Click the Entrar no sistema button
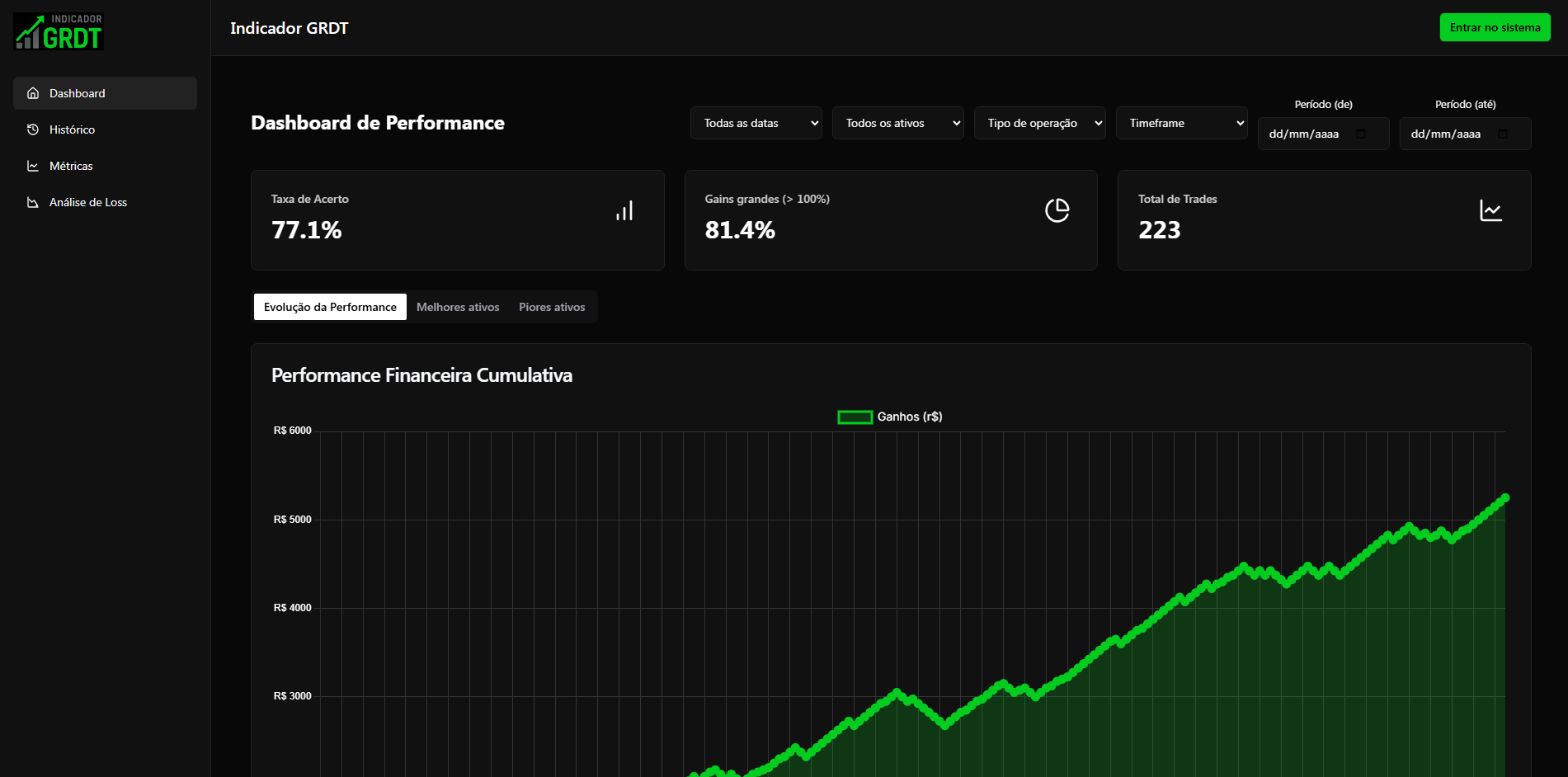Screen dimensions: 1568x777 coord(1495,27)
